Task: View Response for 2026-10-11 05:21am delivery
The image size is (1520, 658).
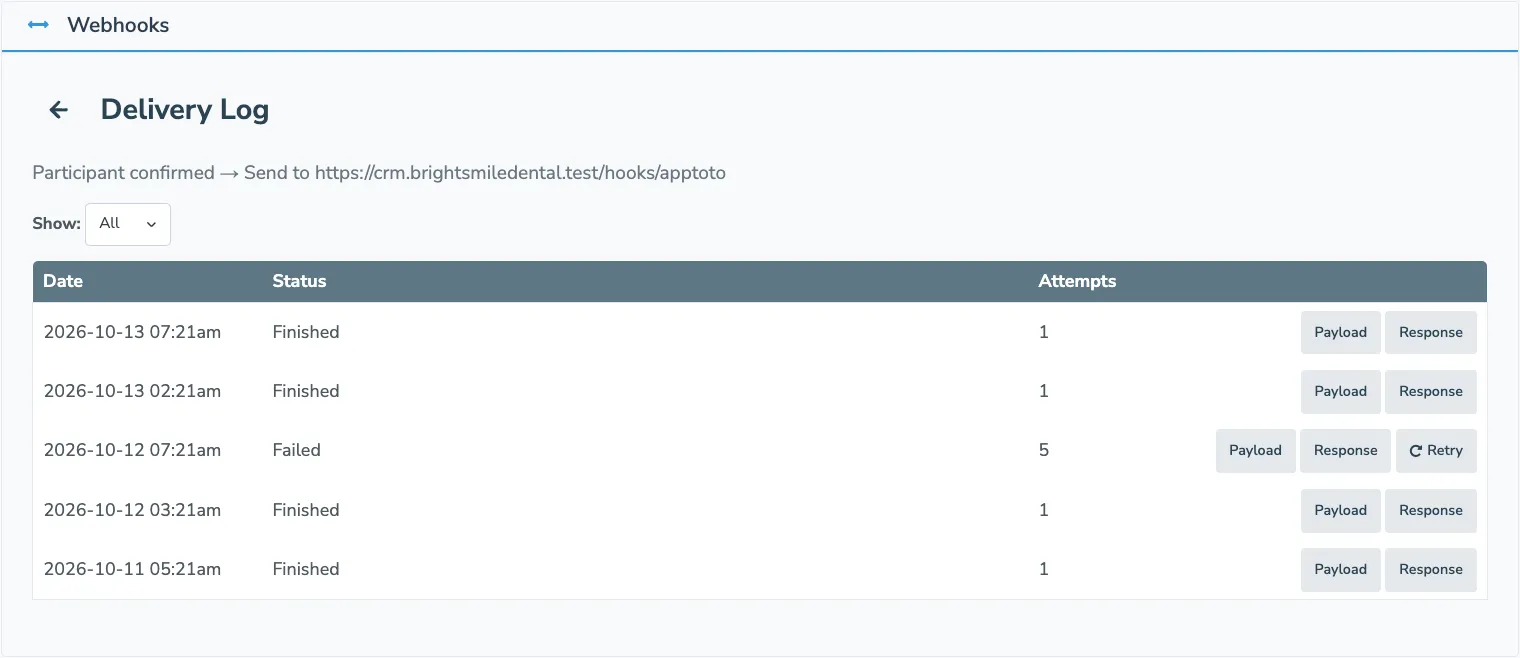Action: pyautogui.click(x=1430, y=570)
